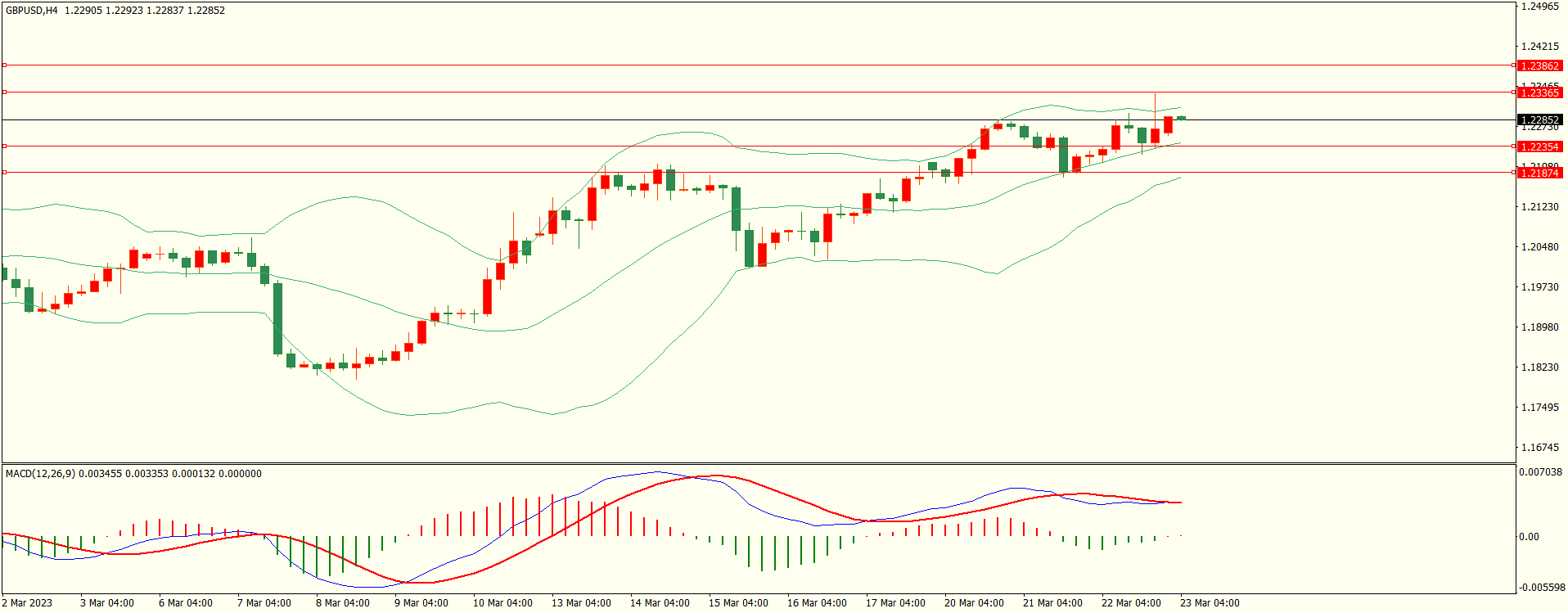Image resolution: width=1568 pixels, height=613 pixels.
Task: Click the 1.17495 price axis value
Action: [x=1539, y=408]
